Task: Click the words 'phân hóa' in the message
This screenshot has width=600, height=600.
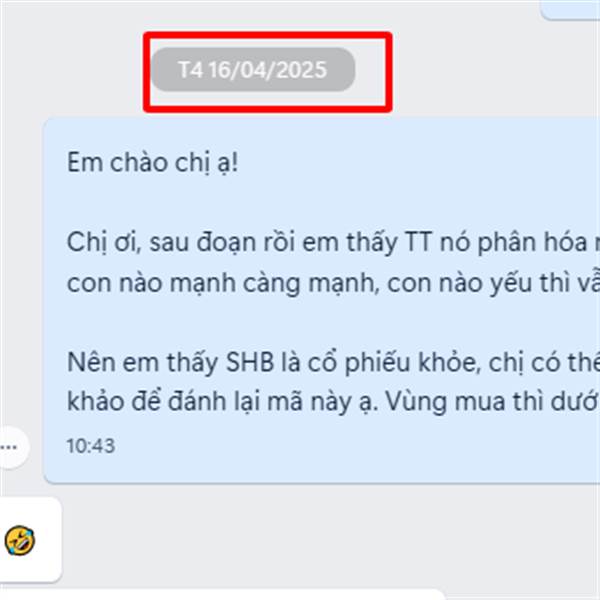Action: click(x=533, y=243)
